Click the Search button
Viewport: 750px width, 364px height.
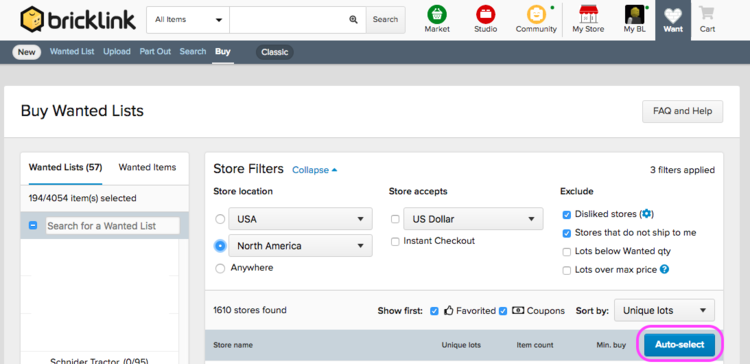(386, 20)
